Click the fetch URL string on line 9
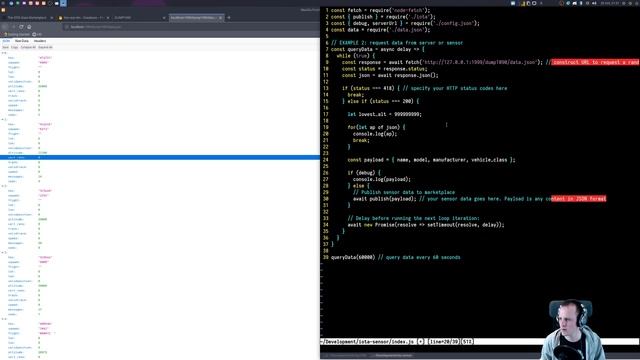The height and width of the screenshot is (360, 640). click(x=479, y=62)
